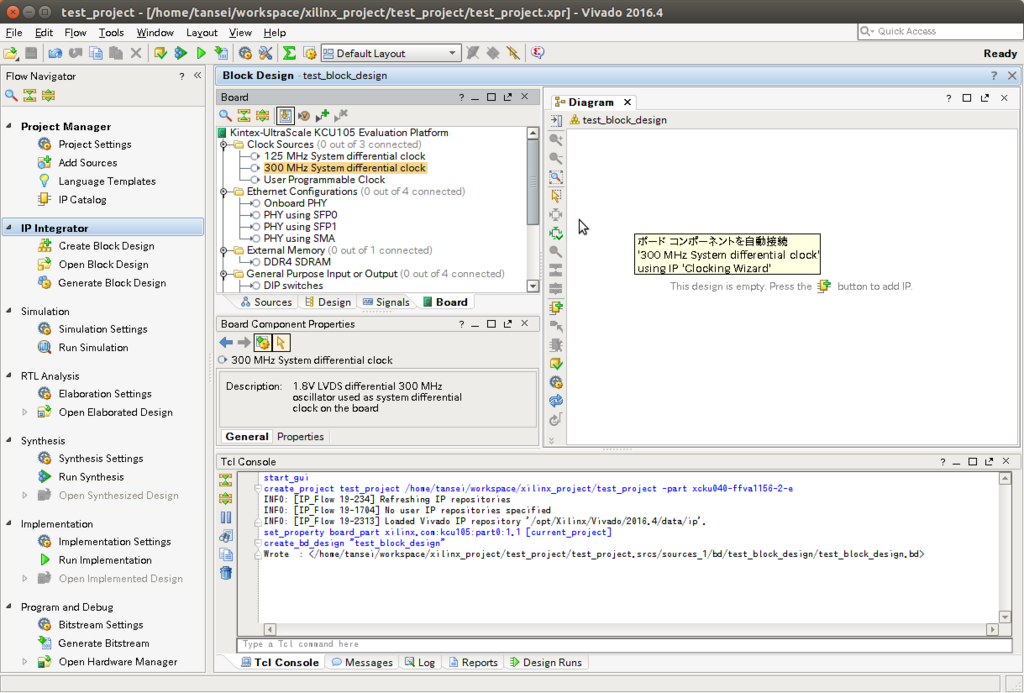Screen dimensions: 1024x693
Task: Click the validate design icon in Diagram toolbar
Action: (556, 364)
